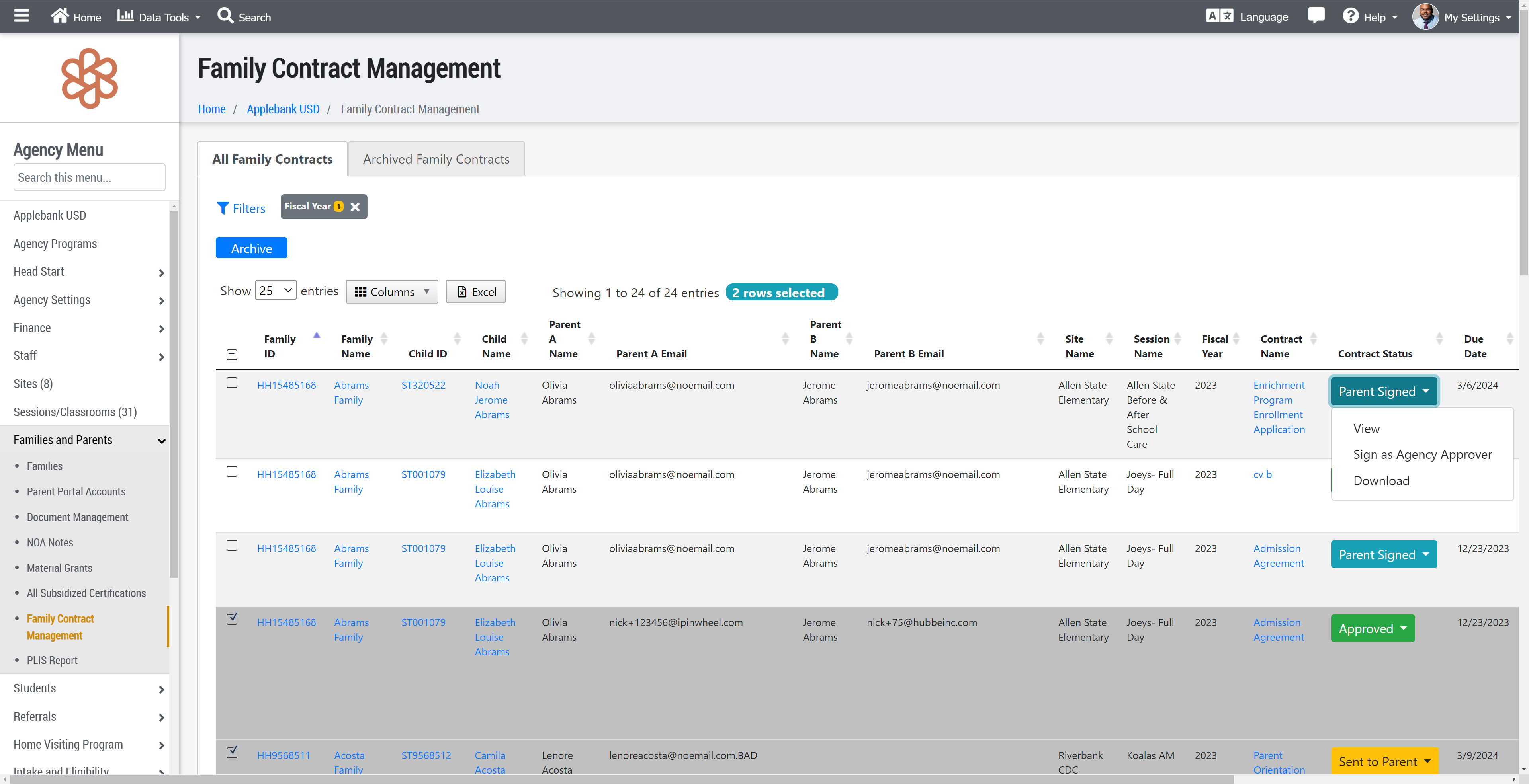Image resolution: width=1529 pixels, height=784 pixels.
Task: Remove the Fiscal Year filter chip
Action: tap(355, 207)
